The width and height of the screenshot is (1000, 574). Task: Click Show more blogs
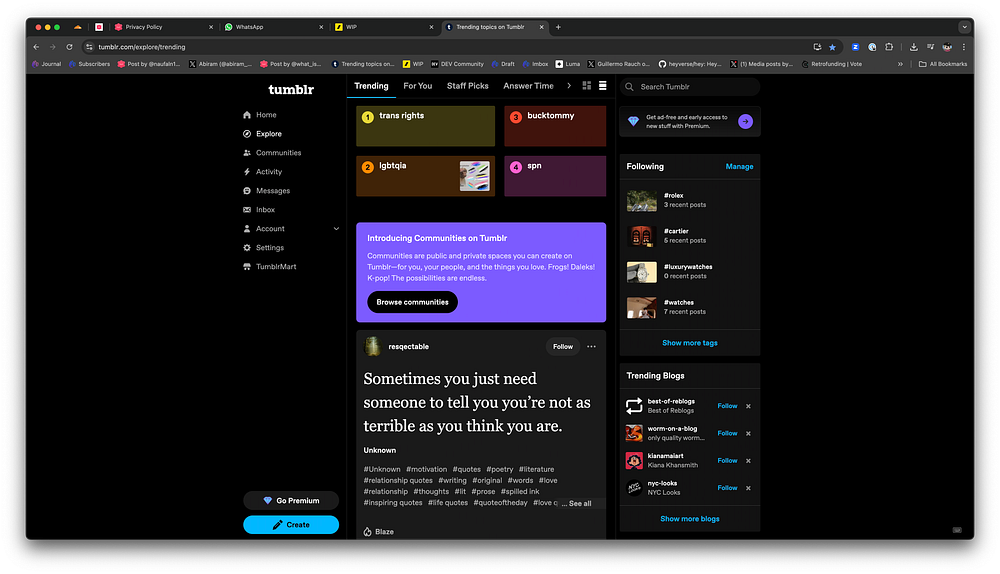coord(689,519)
